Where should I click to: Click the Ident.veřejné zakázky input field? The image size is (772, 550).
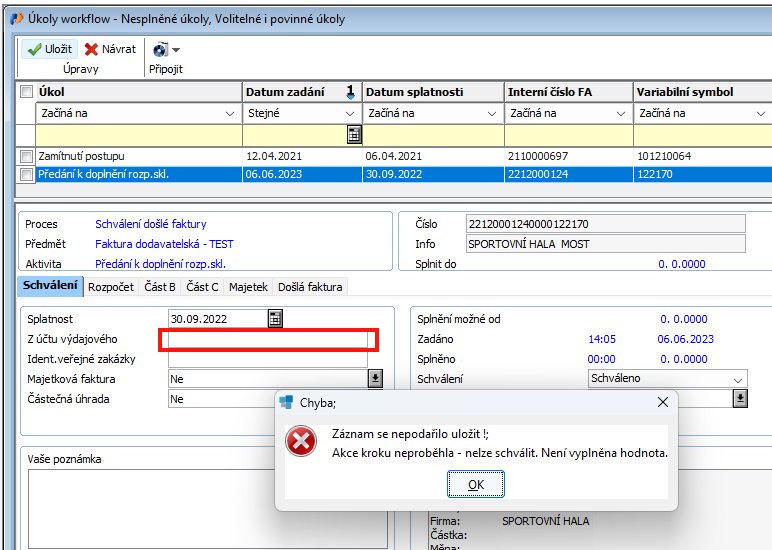point(268,359)
